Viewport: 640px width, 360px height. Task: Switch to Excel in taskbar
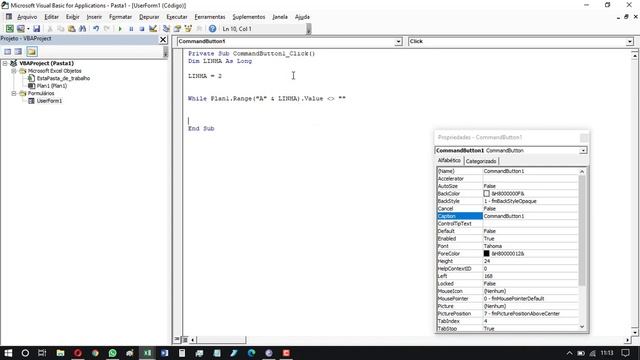coord(147,353)
